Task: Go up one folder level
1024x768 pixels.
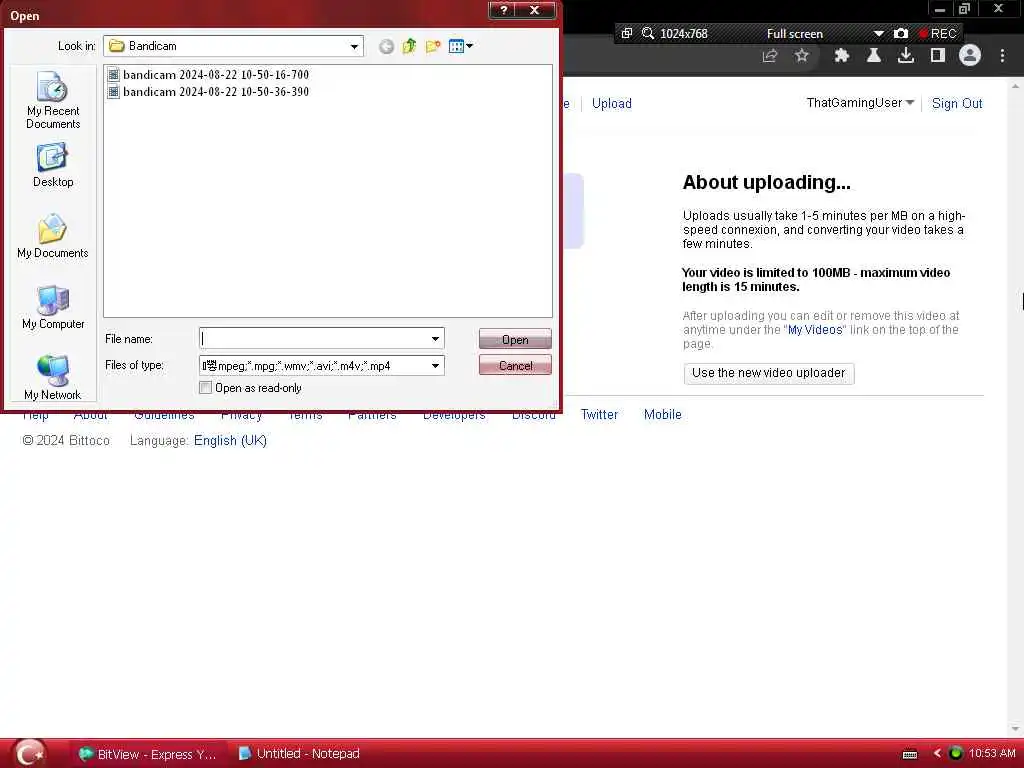Action: (x=409, y=46)
